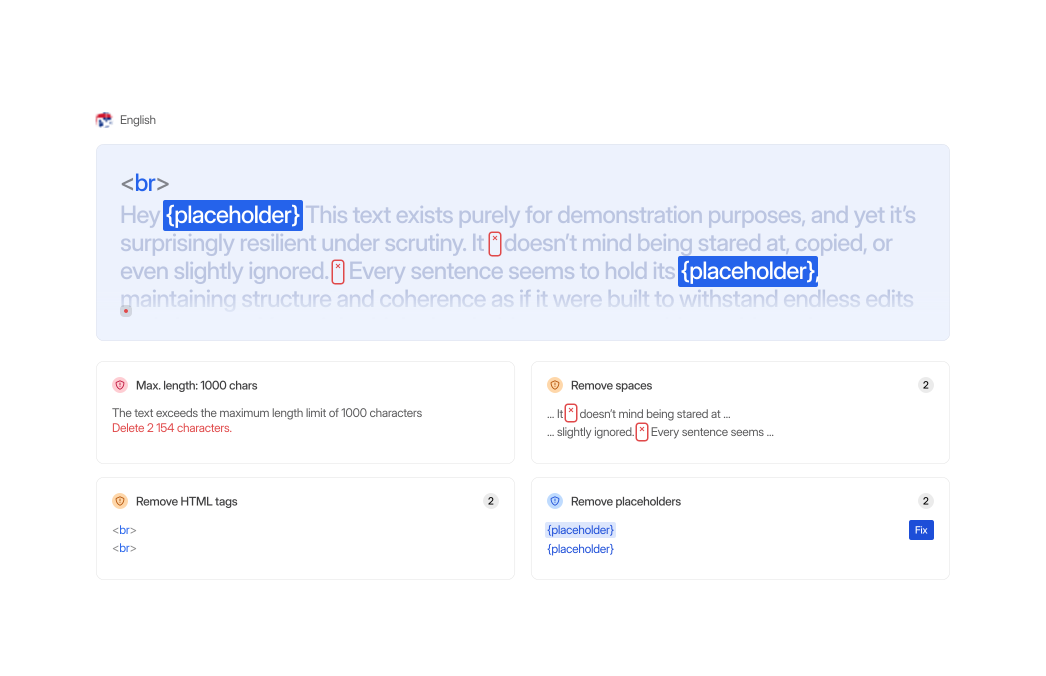Click the count badge on Remove spaces card
Screen dimensions: 1046x676
tap(925, 385)
